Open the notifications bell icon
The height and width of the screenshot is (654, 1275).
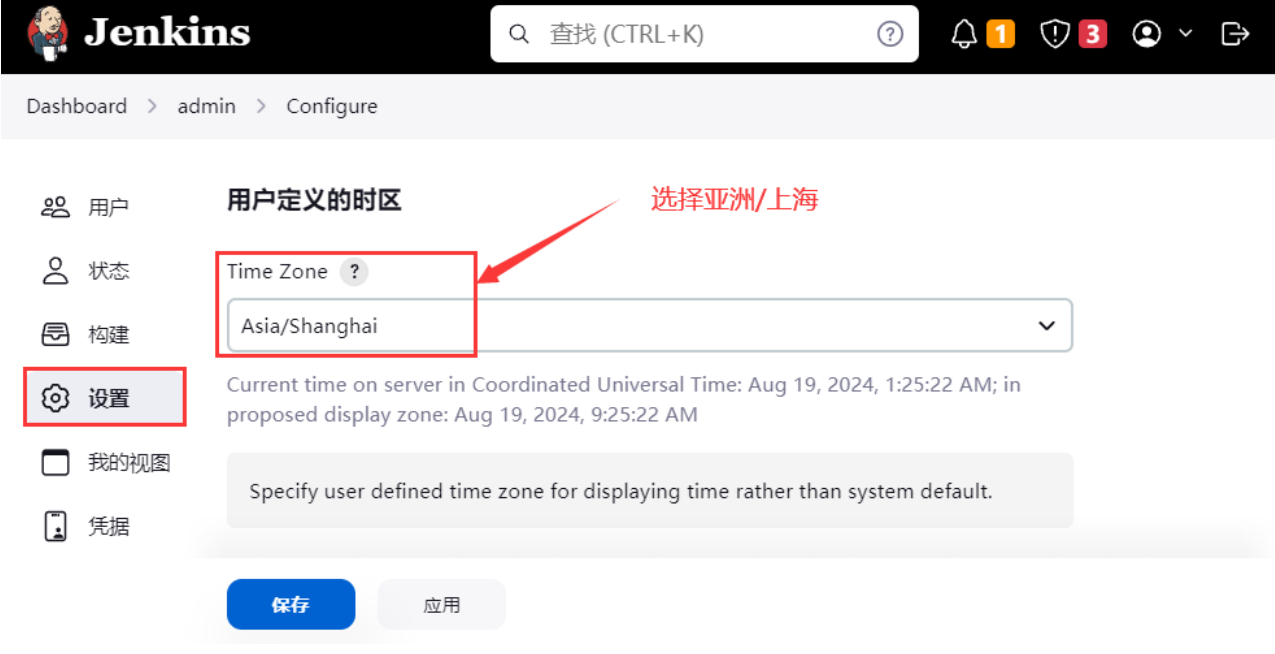click(x=964, y=34)
